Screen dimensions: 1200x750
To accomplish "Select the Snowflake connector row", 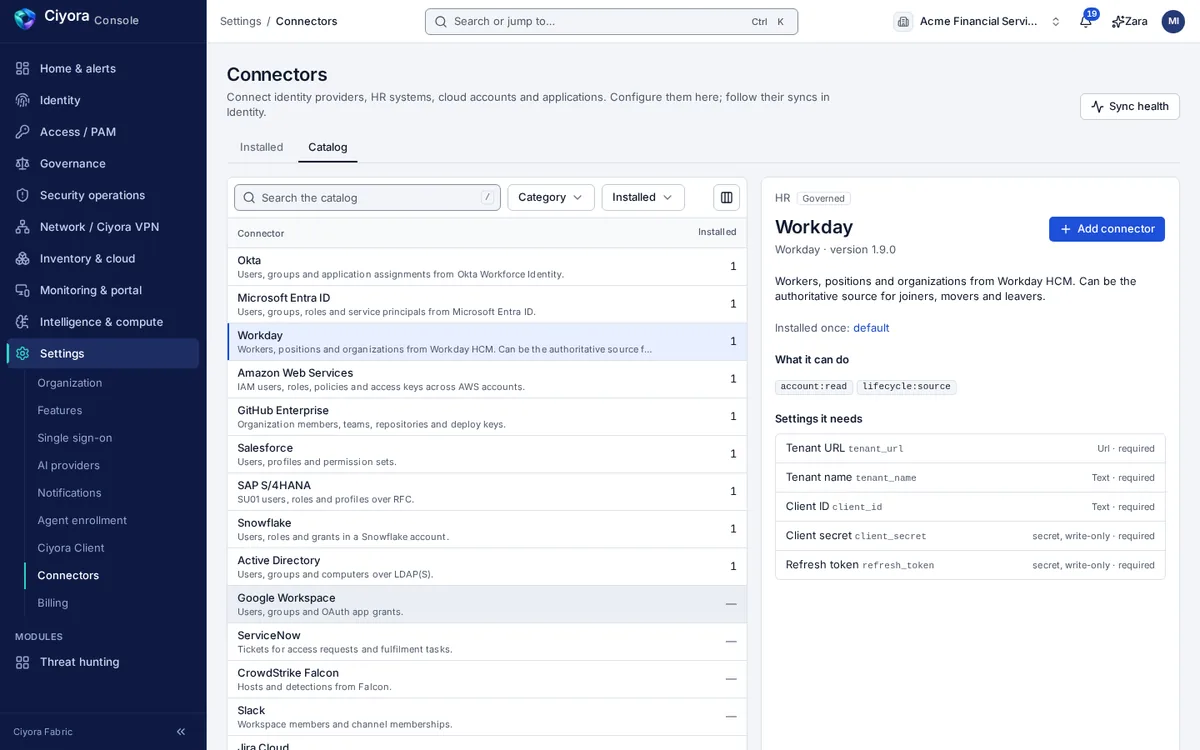I will [x=487, y=529].
